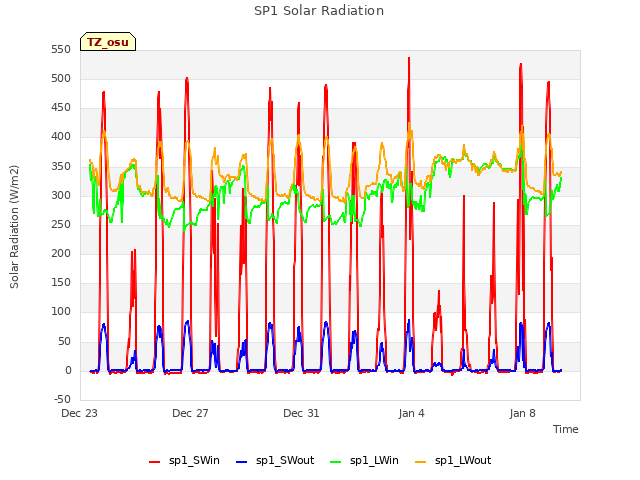
Task: Click the Dec 27 x-axis tick label
Action: pos(190,413)
